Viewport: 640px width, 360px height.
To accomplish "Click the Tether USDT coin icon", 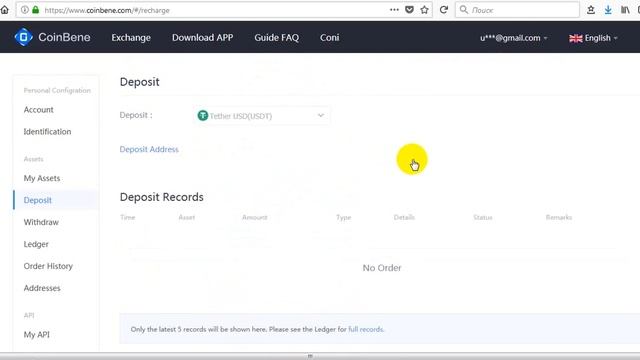I will (202, 116).
